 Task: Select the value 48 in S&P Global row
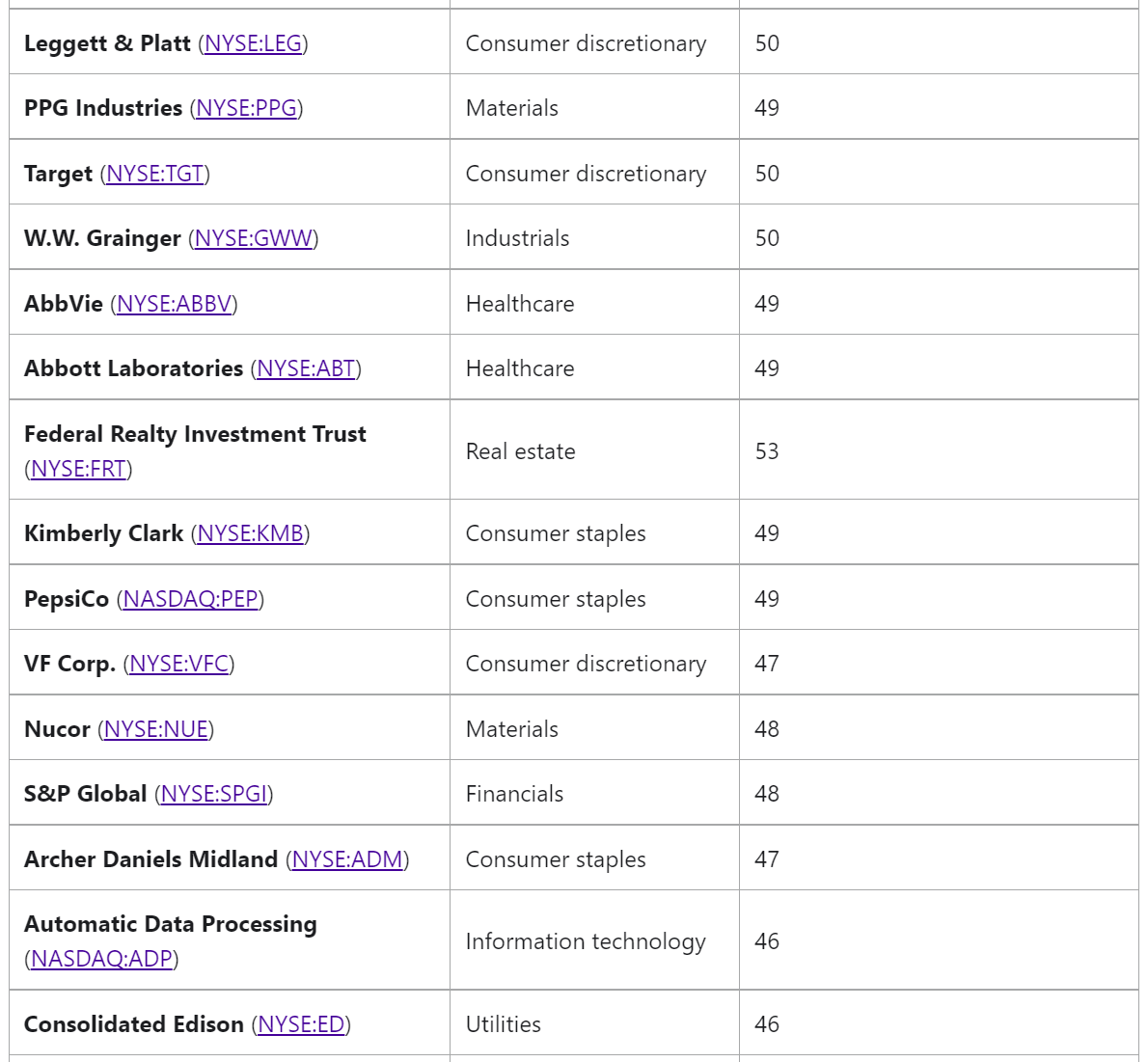[767, 794]
